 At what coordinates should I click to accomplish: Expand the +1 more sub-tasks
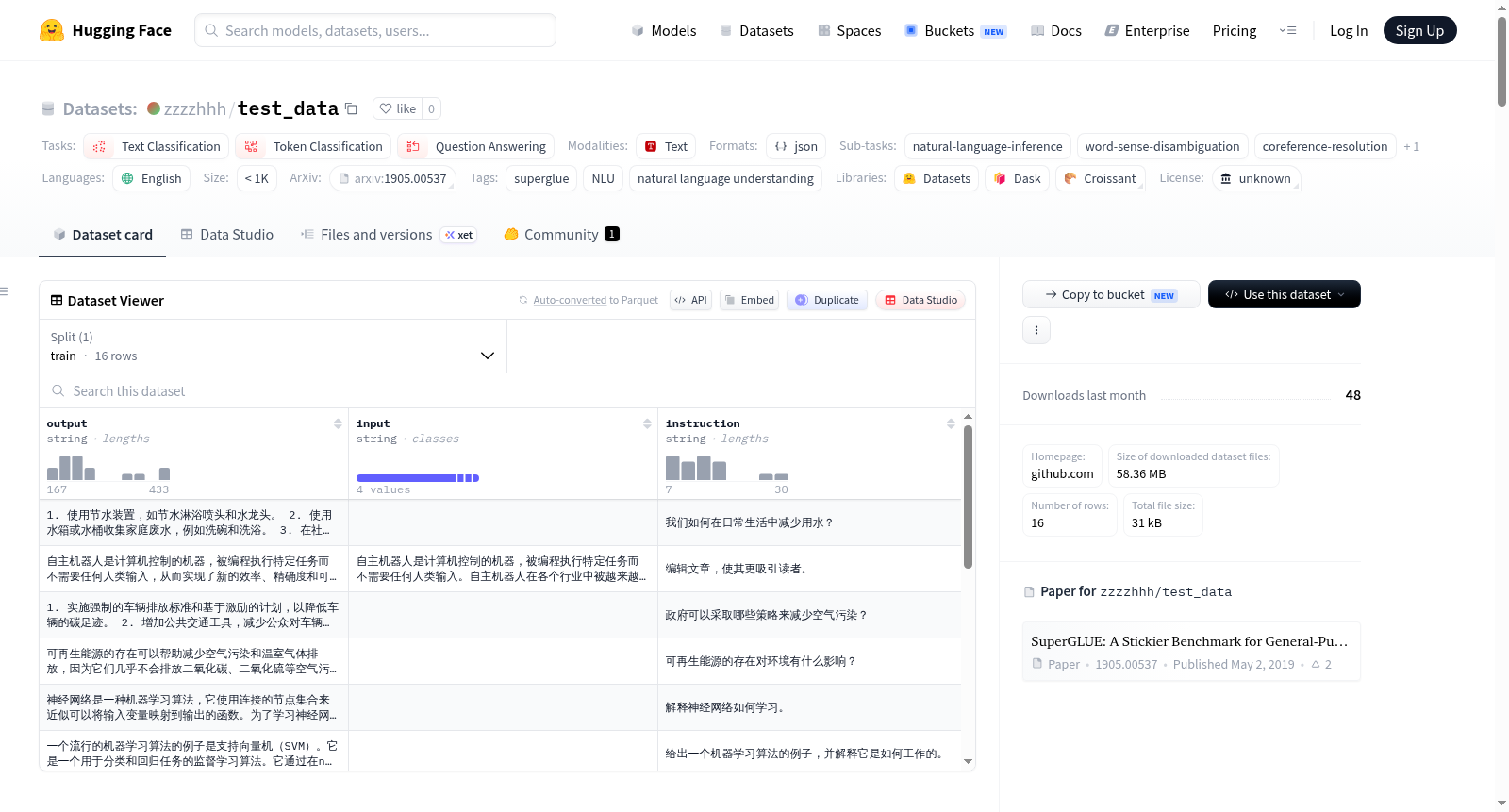click(1411, 146)
